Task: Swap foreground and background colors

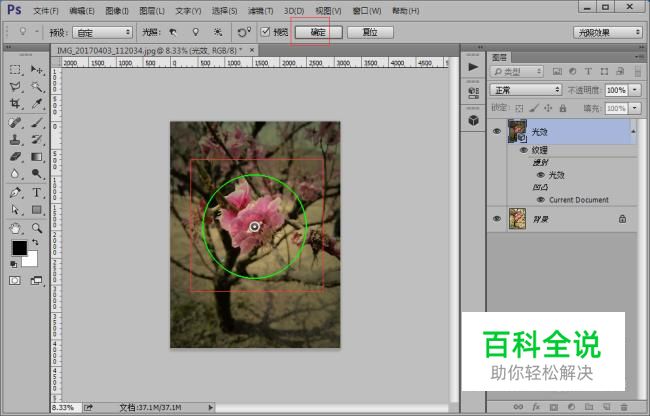Action: pos(35,242)
